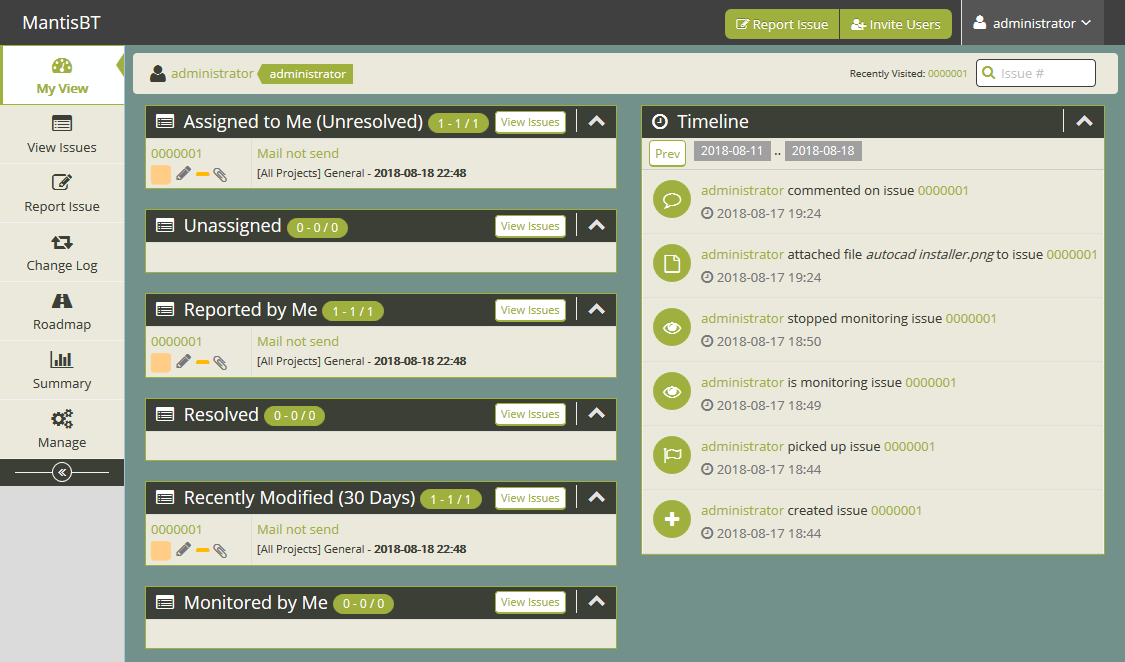Image resolution: width=1125 pixels, height=662 pixels.
Task: Collapse the Resolved panel
Action: (x=596, y=413)
